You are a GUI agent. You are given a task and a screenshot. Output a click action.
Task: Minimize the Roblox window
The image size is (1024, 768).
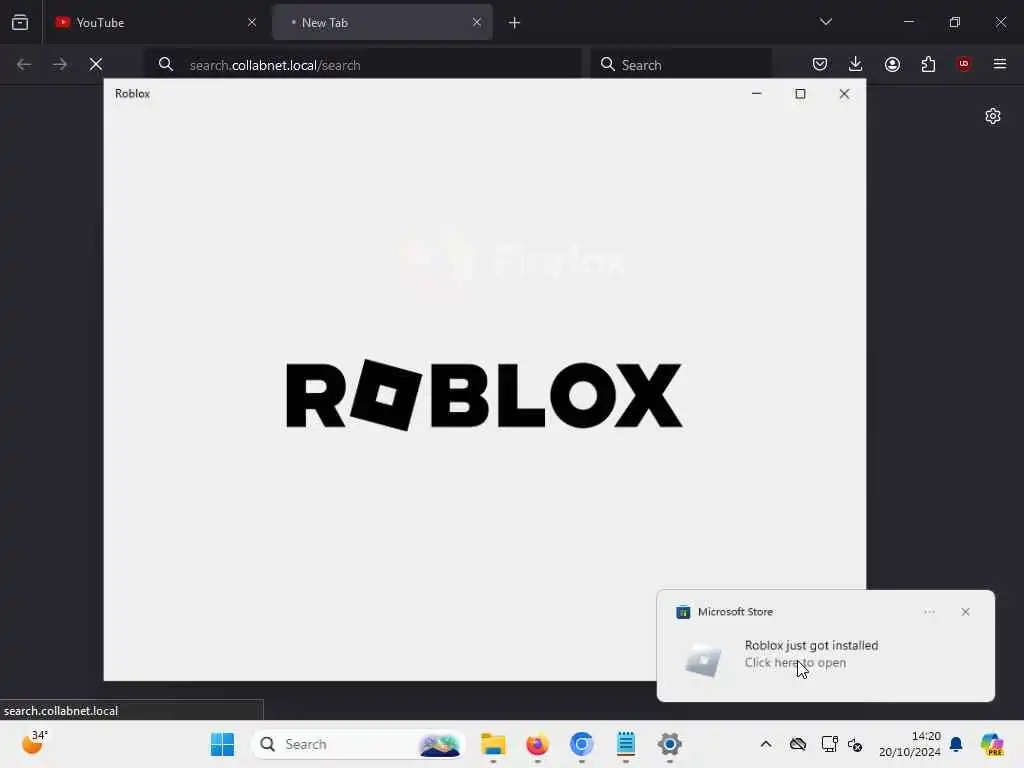coord(757,93)
